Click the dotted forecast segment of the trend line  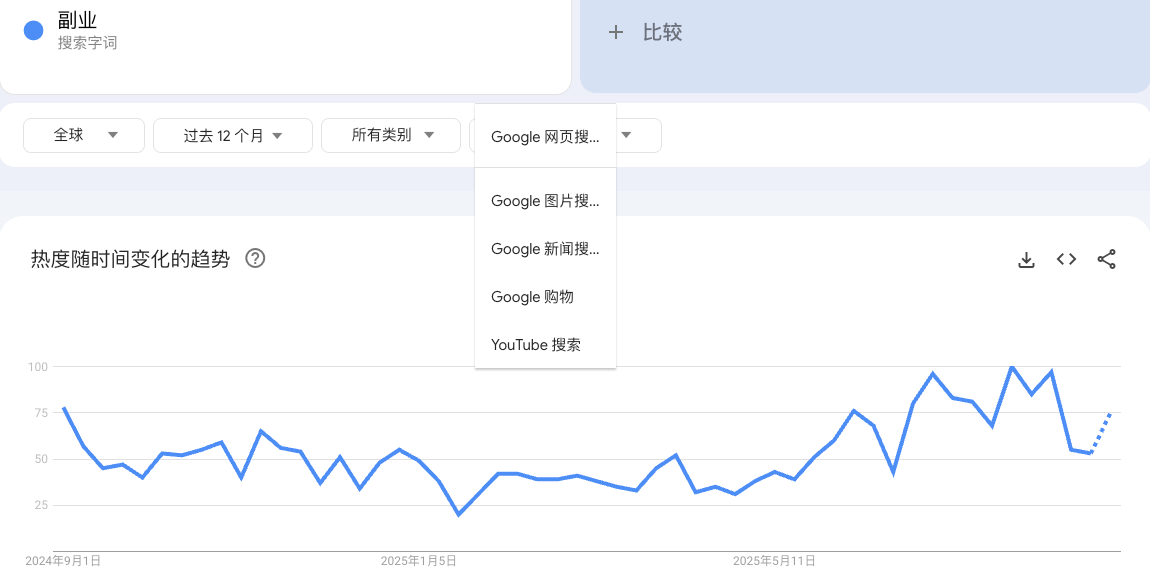[1101, 433]
